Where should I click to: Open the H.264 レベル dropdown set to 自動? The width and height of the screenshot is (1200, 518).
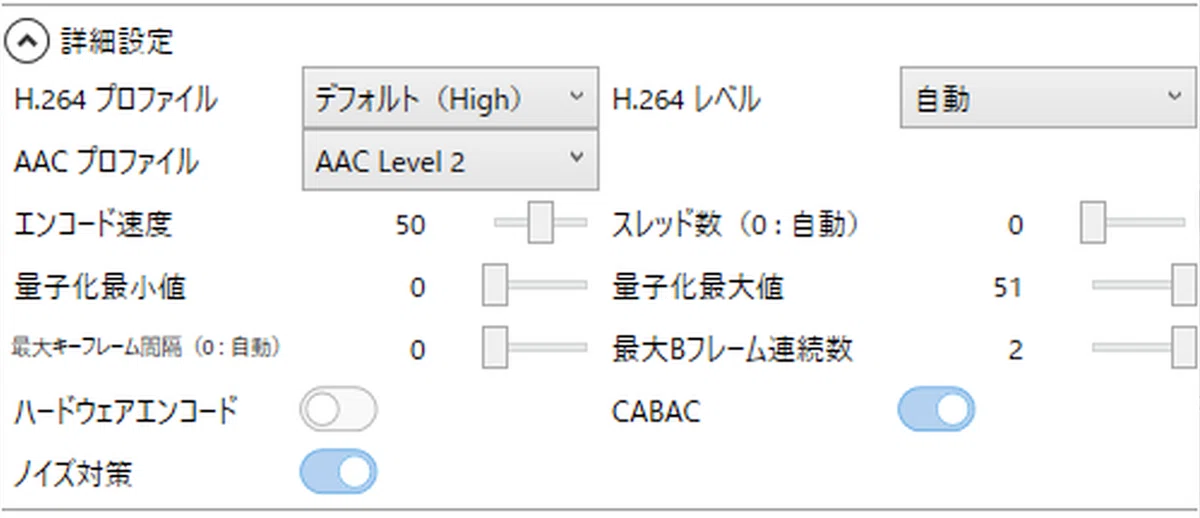pos(1050,98)
